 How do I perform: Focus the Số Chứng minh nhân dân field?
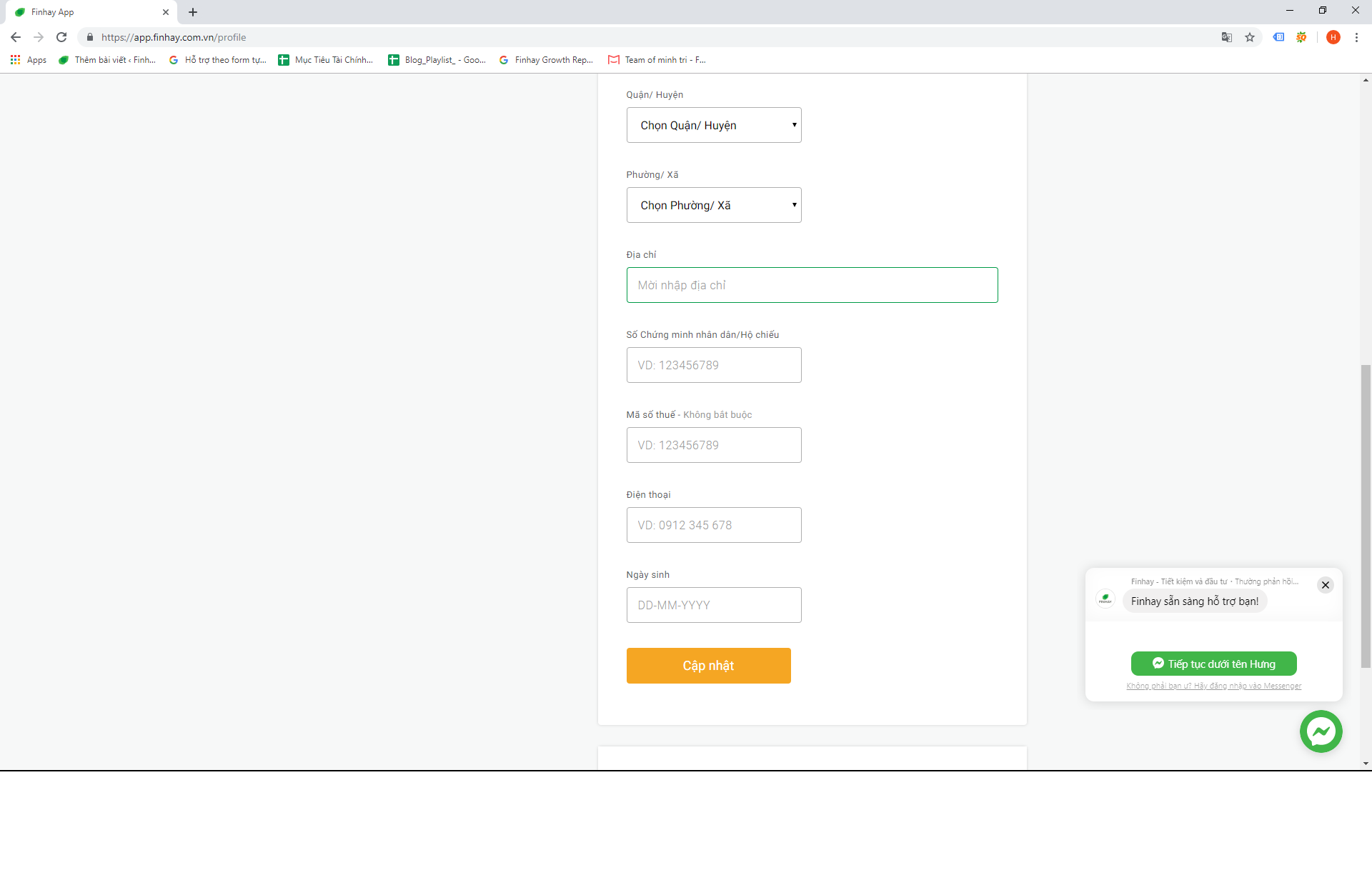click(x=714, y=365)
